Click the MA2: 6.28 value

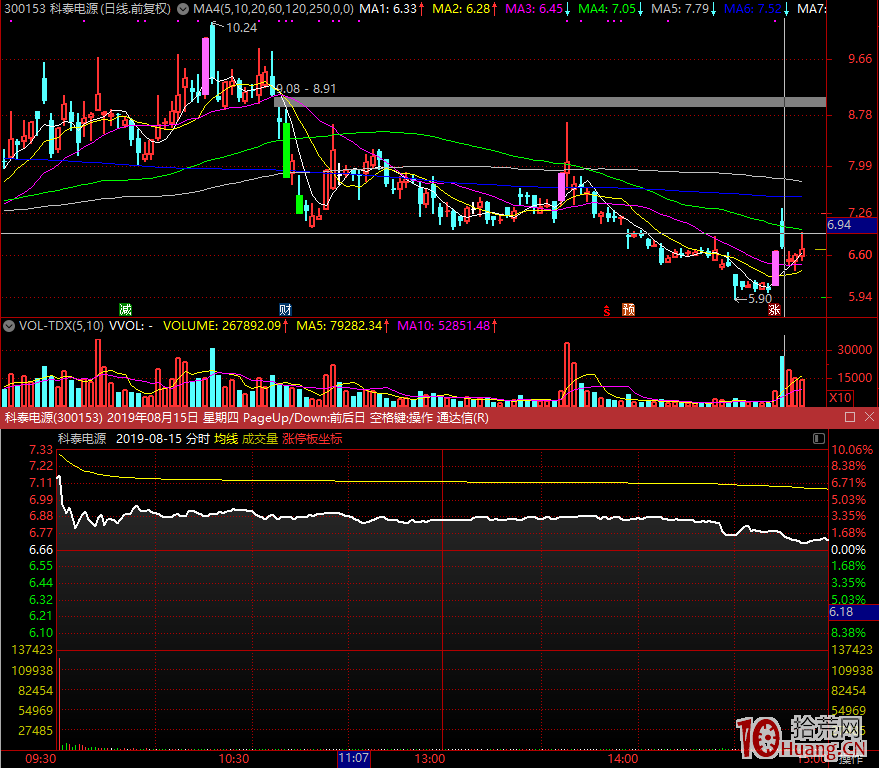point(461,9)
